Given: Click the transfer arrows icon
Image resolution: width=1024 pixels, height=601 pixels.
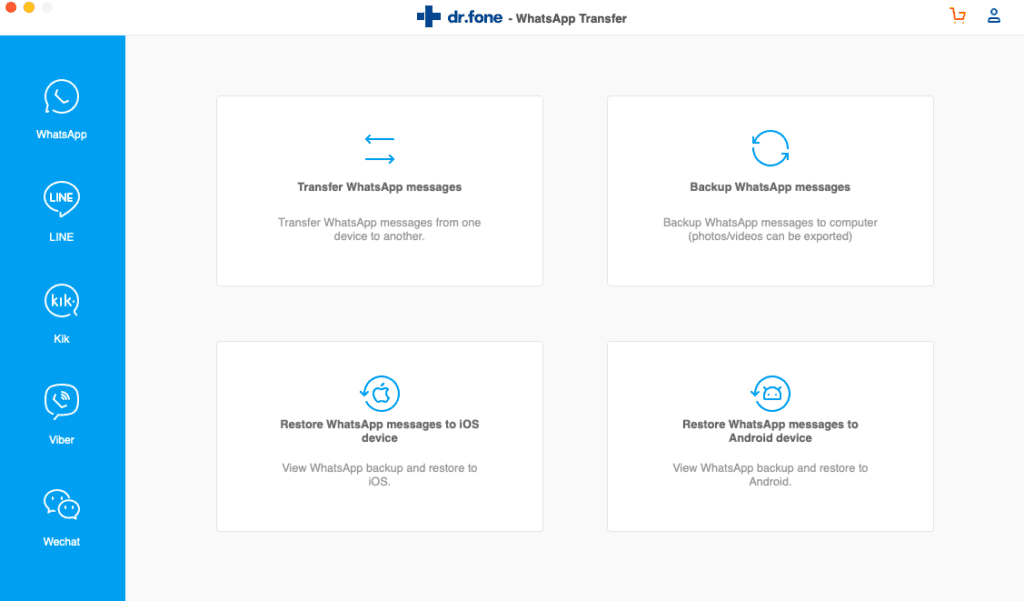Looking at the screenshot, I should [379, 149].
